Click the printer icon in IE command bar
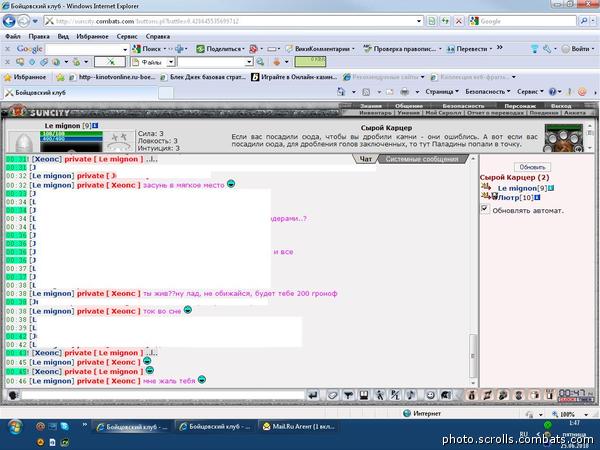This screenshot has width=600, height=450. pyautogui.click(x=404, y=92)
